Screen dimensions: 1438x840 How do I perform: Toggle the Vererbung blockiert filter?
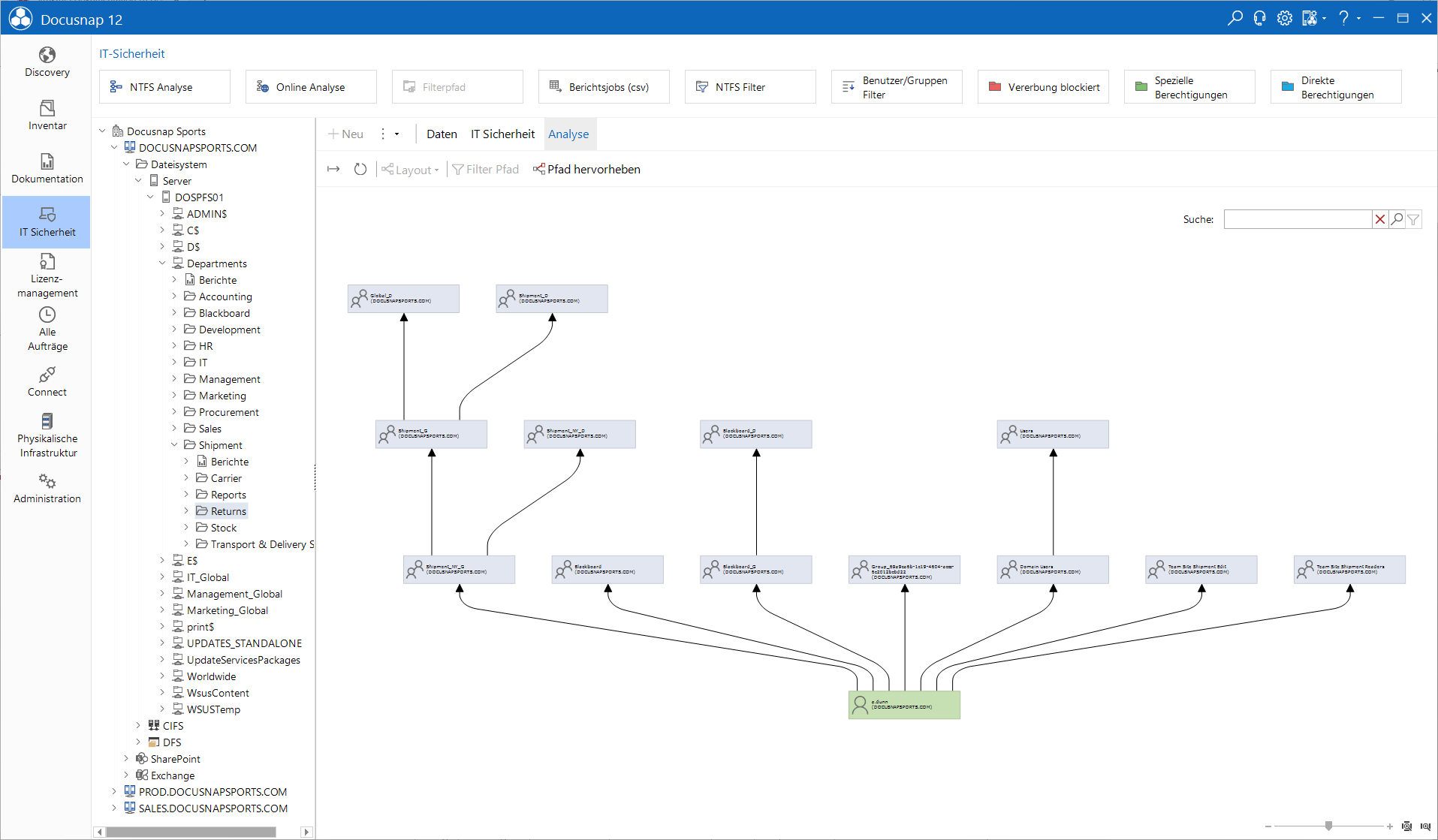tap(1043, 87)
